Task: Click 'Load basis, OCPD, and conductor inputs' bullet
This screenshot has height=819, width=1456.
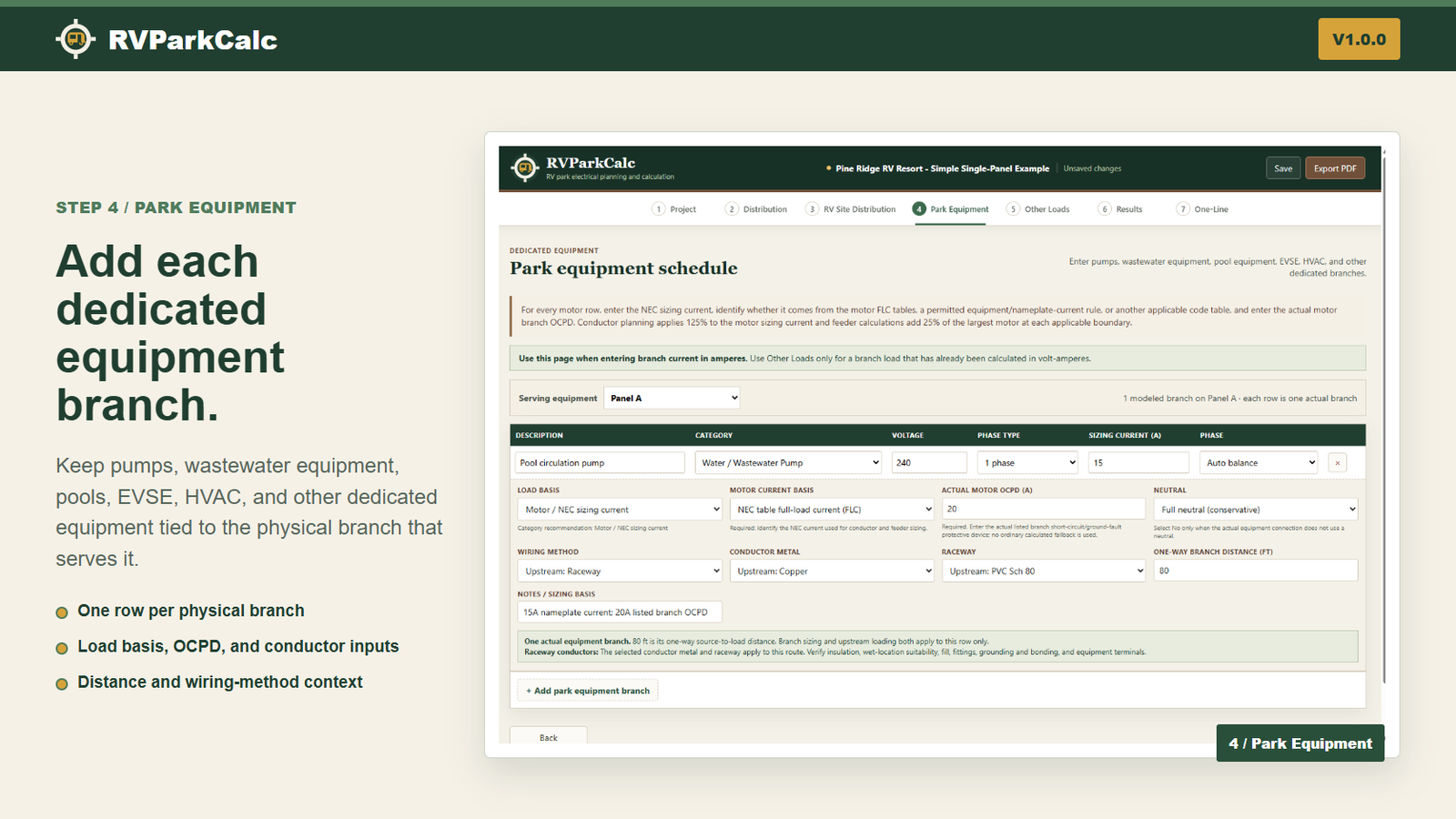Action: click(x=238, y=646)
